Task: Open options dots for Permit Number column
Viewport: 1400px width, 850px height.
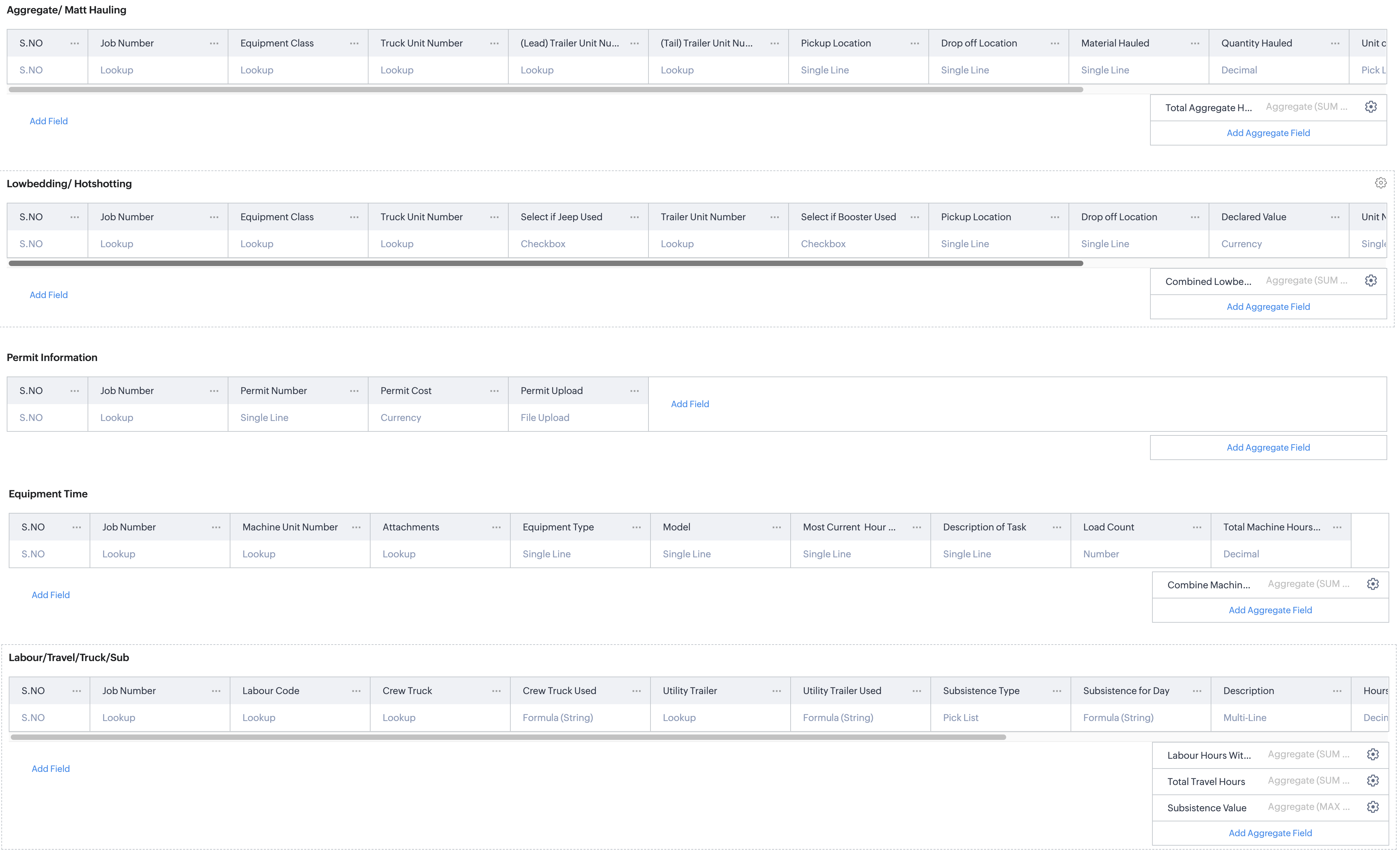Action: pyautogui.click(x=354, y=391)
